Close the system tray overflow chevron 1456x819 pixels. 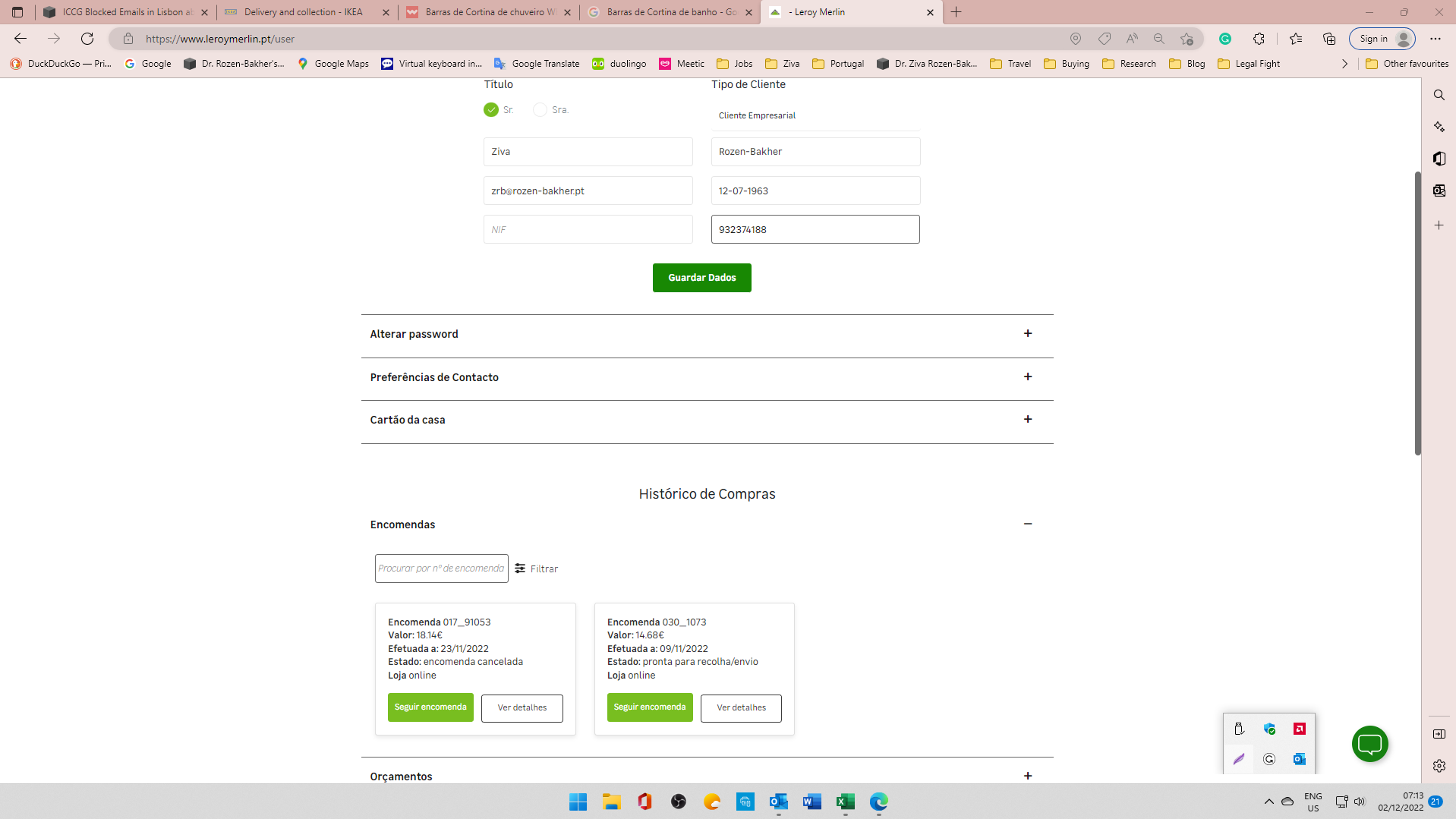coord(1268,802)
